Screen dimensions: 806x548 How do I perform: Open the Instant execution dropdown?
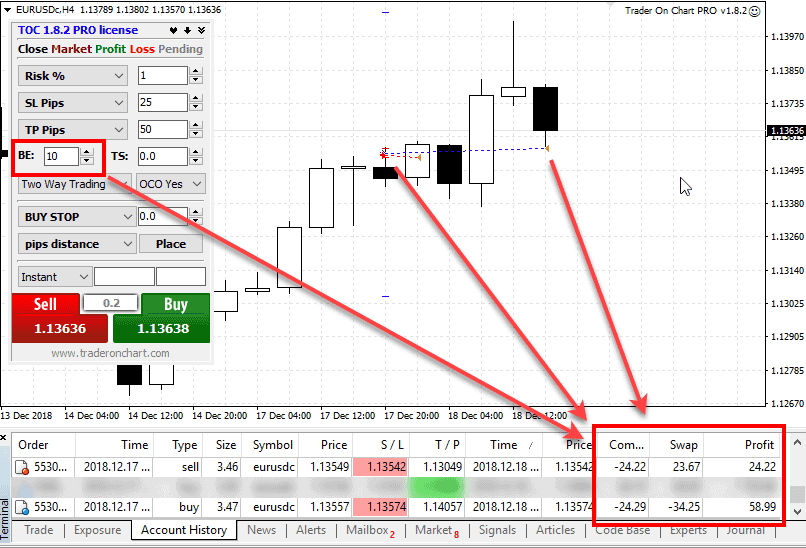click(x=55, y=277)
